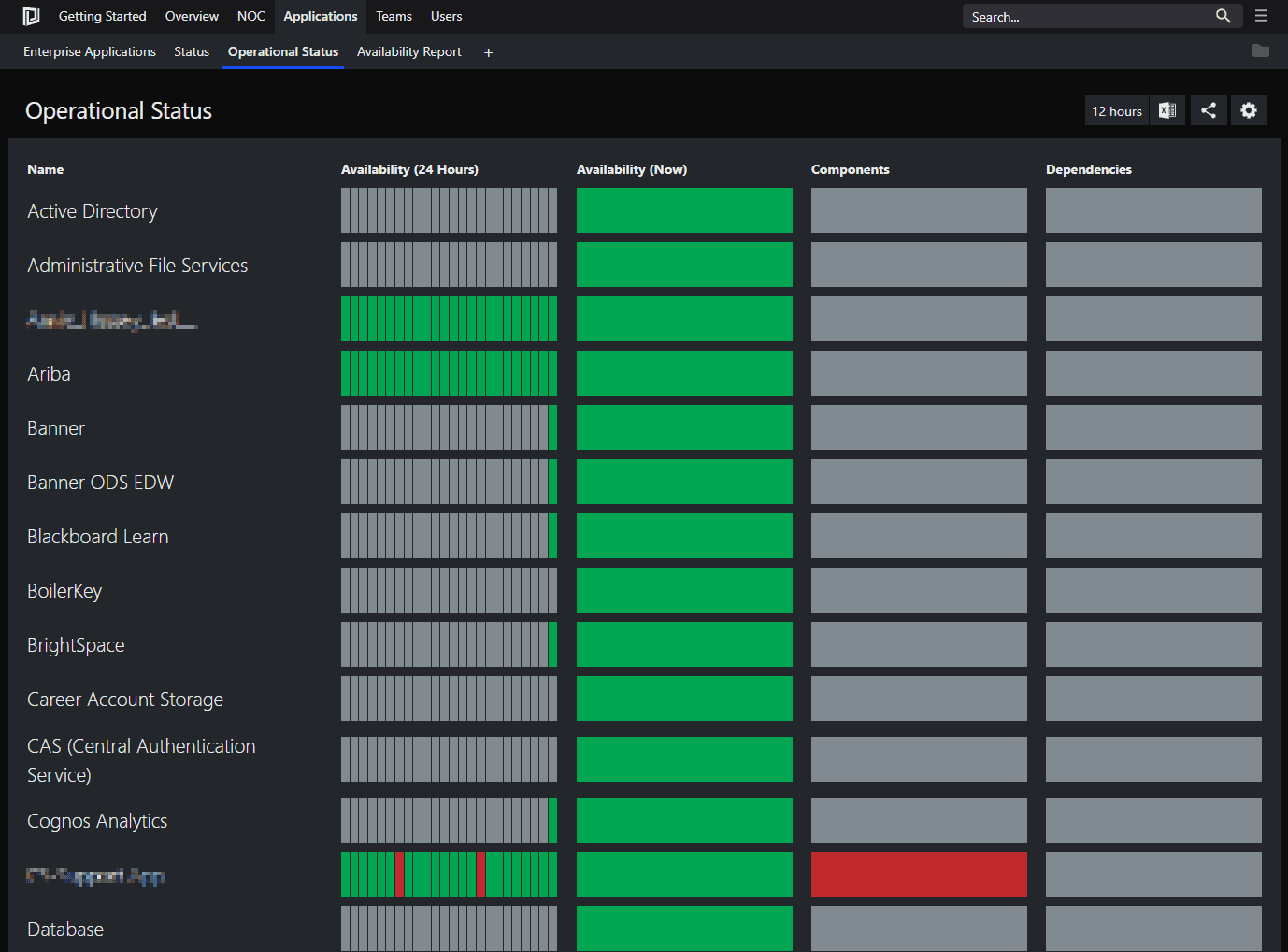Open dashboard settings gear icon
The image size is (1288, 952).
point(1249,110)
